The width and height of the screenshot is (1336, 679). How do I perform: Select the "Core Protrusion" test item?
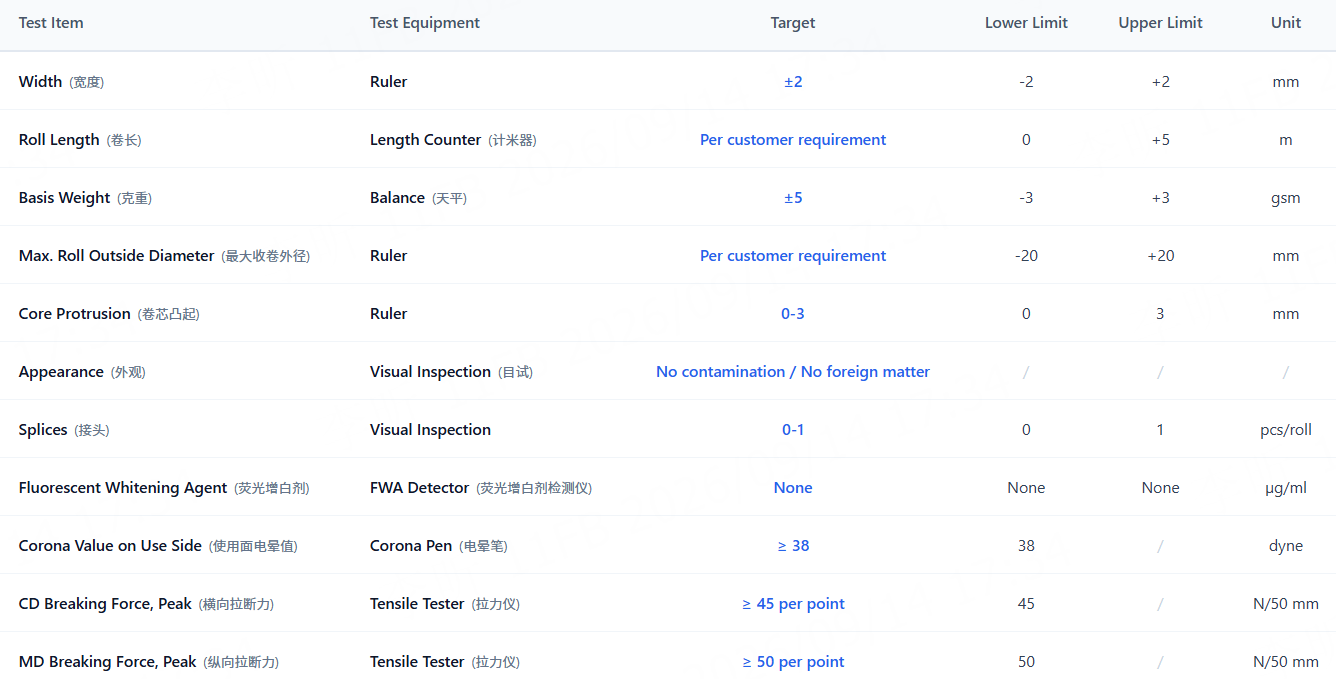(x=109, y=314)
